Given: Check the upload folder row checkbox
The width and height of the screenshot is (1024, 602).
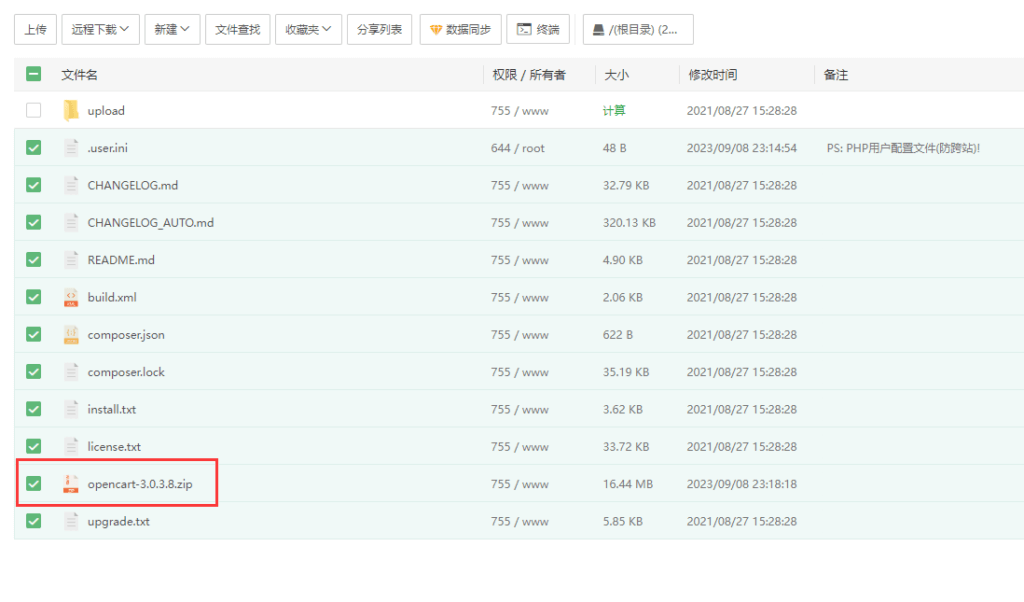Looking at the screenshot, I should (x=34, y=110).
